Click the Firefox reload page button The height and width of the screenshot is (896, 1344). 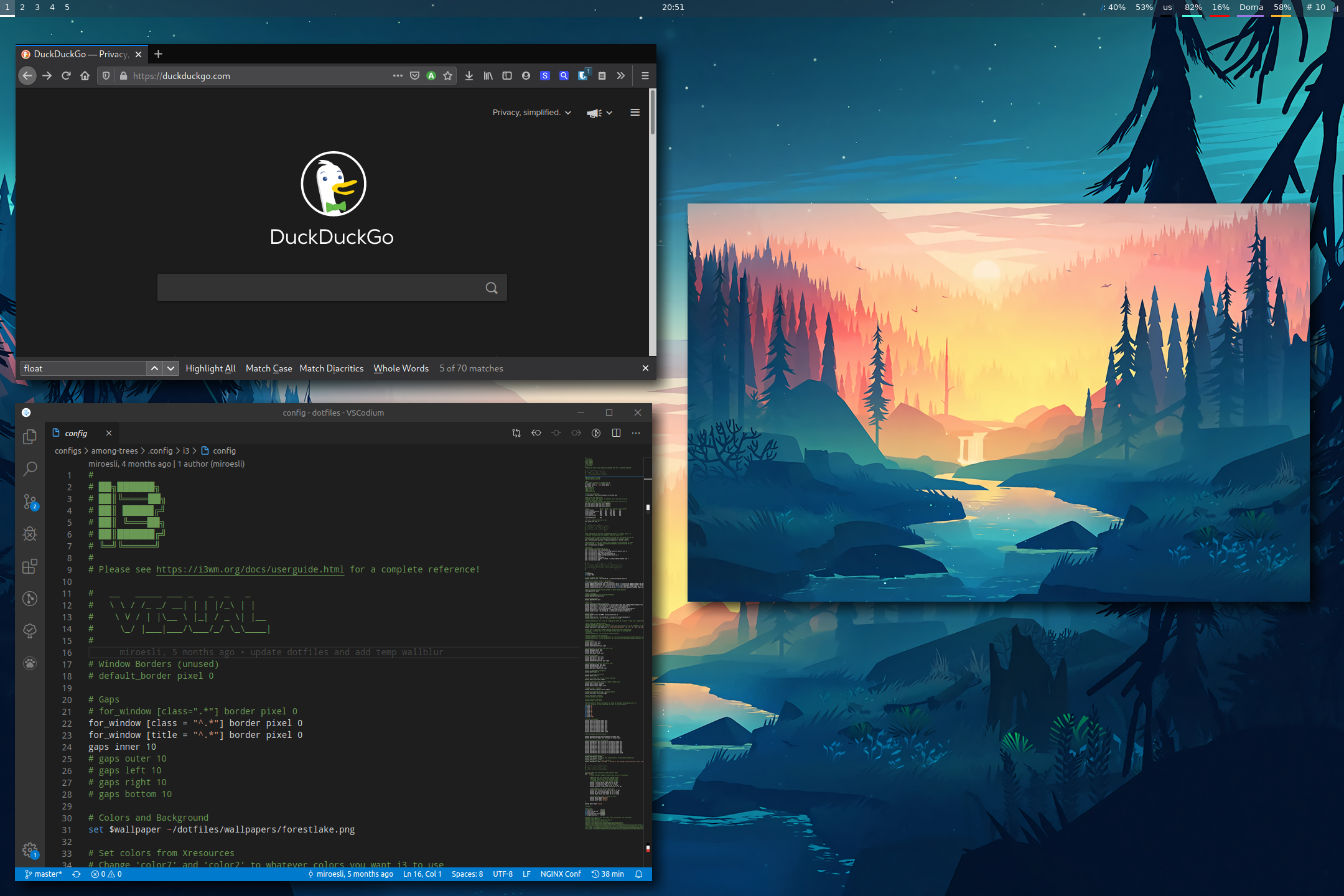pos(66,76)
